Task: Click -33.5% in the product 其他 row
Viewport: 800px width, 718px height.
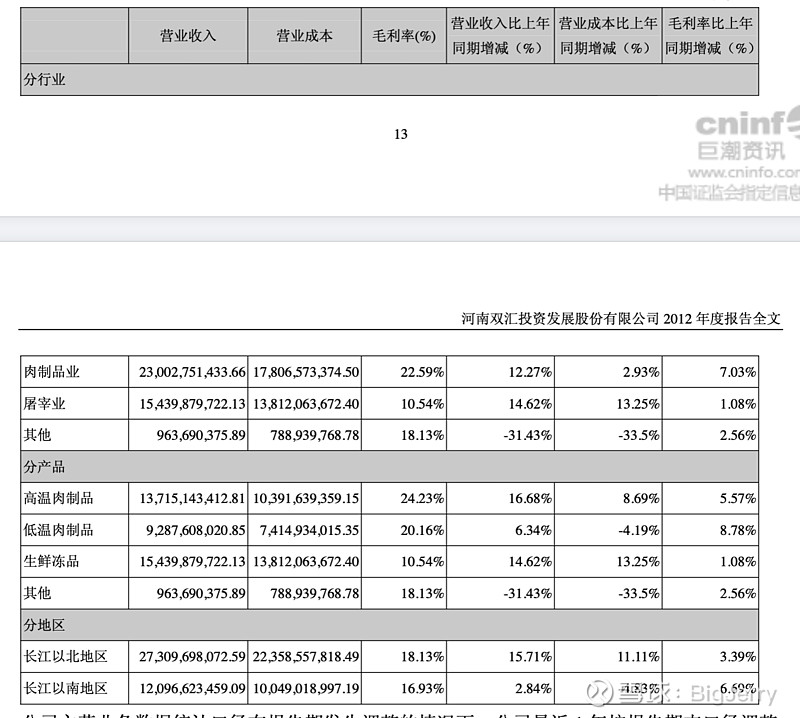Action: (x=639, y=593)
